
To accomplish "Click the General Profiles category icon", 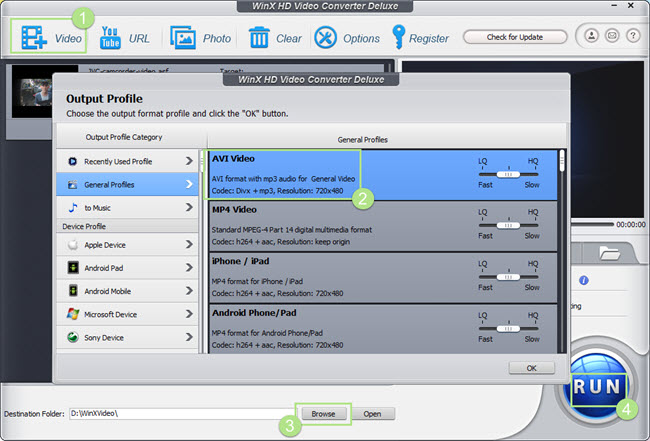I will tap(73, 184).
